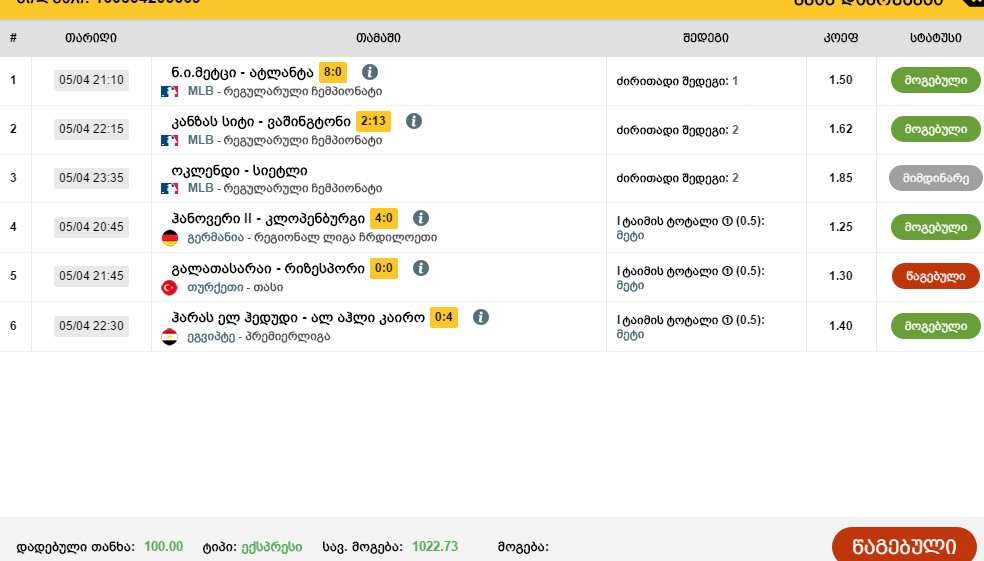Click the სტატუსი column header
The image size is (984, 561).
click(936, 38)
